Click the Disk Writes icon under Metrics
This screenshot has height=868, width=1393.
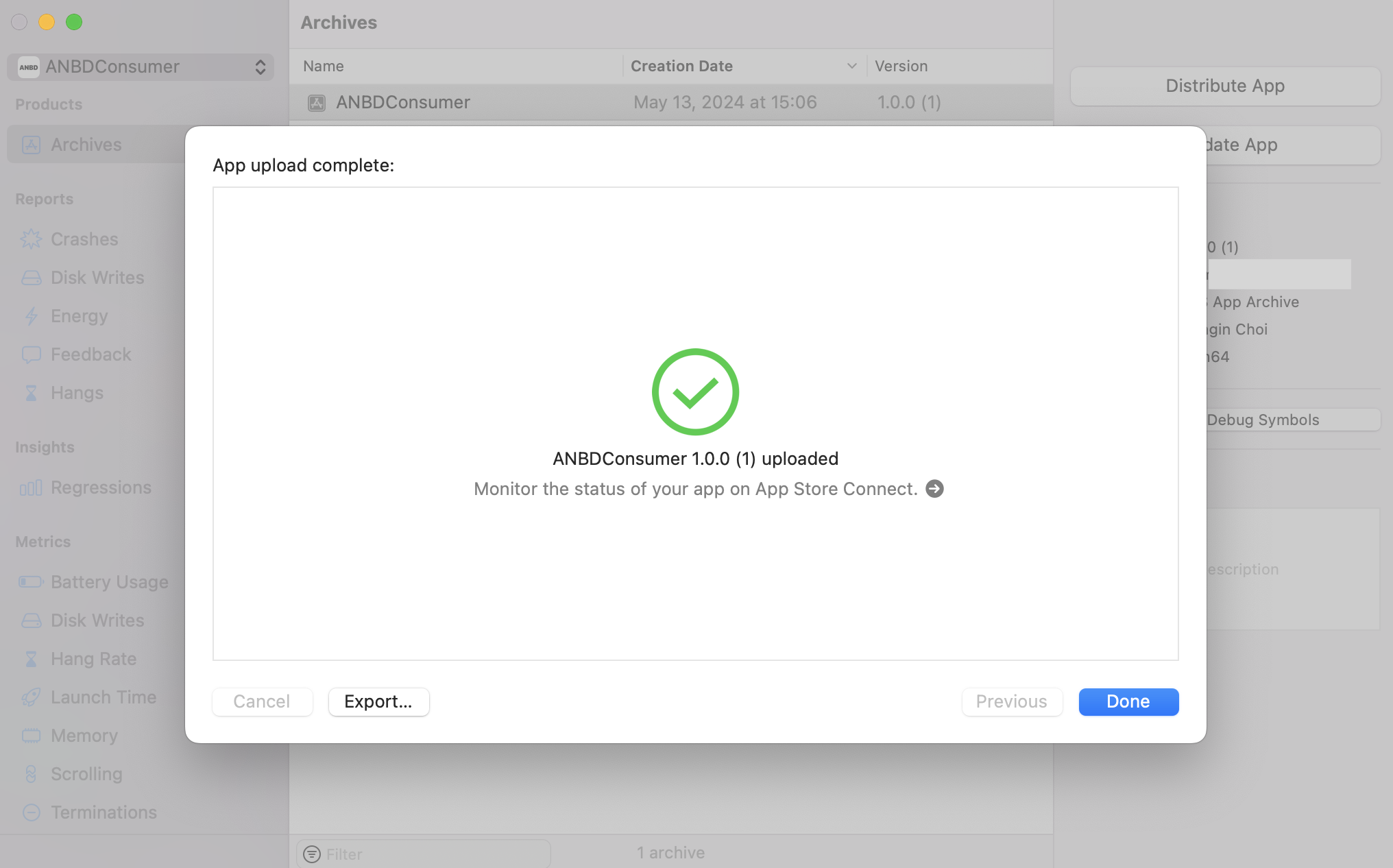32,620
